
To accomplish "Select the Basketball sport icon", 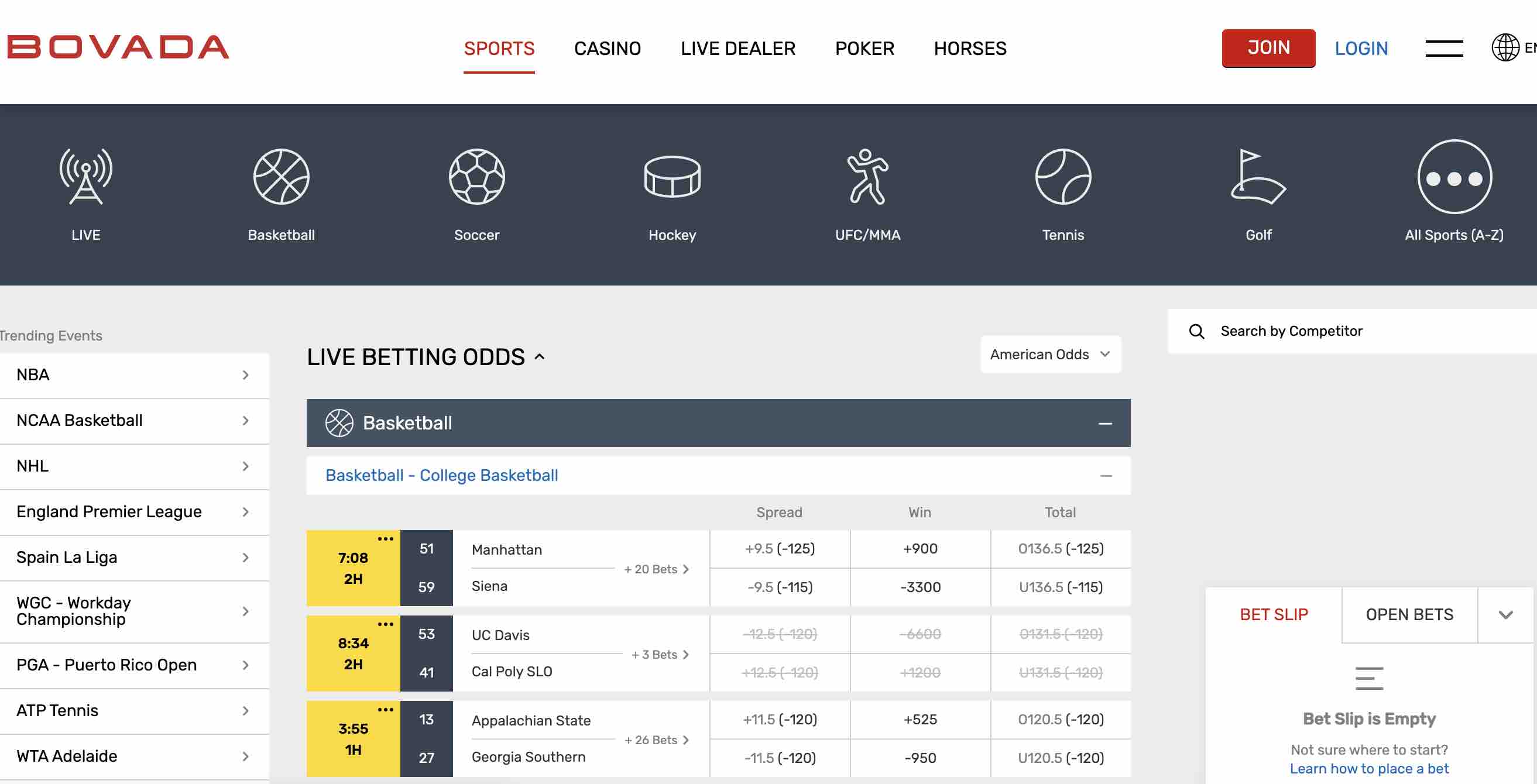I will tap(281, 177).
